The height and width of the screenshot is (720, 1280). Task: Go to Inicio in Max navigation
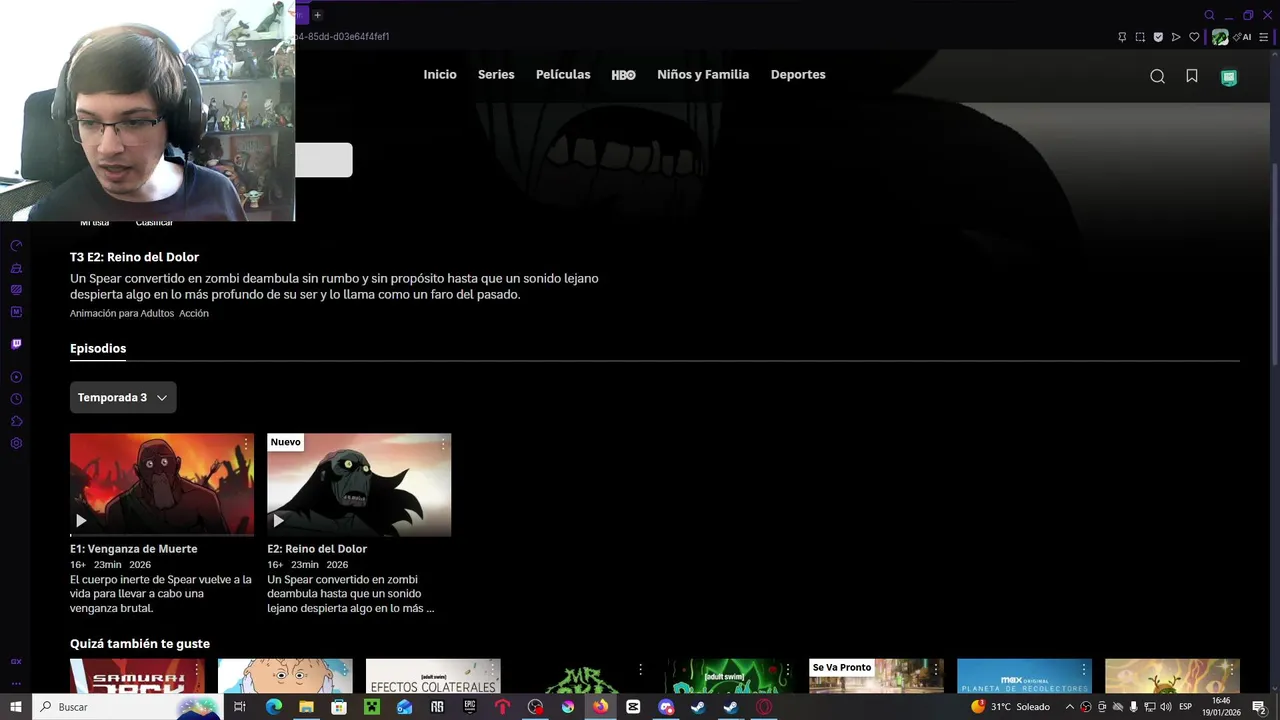(x=440, y=75)
